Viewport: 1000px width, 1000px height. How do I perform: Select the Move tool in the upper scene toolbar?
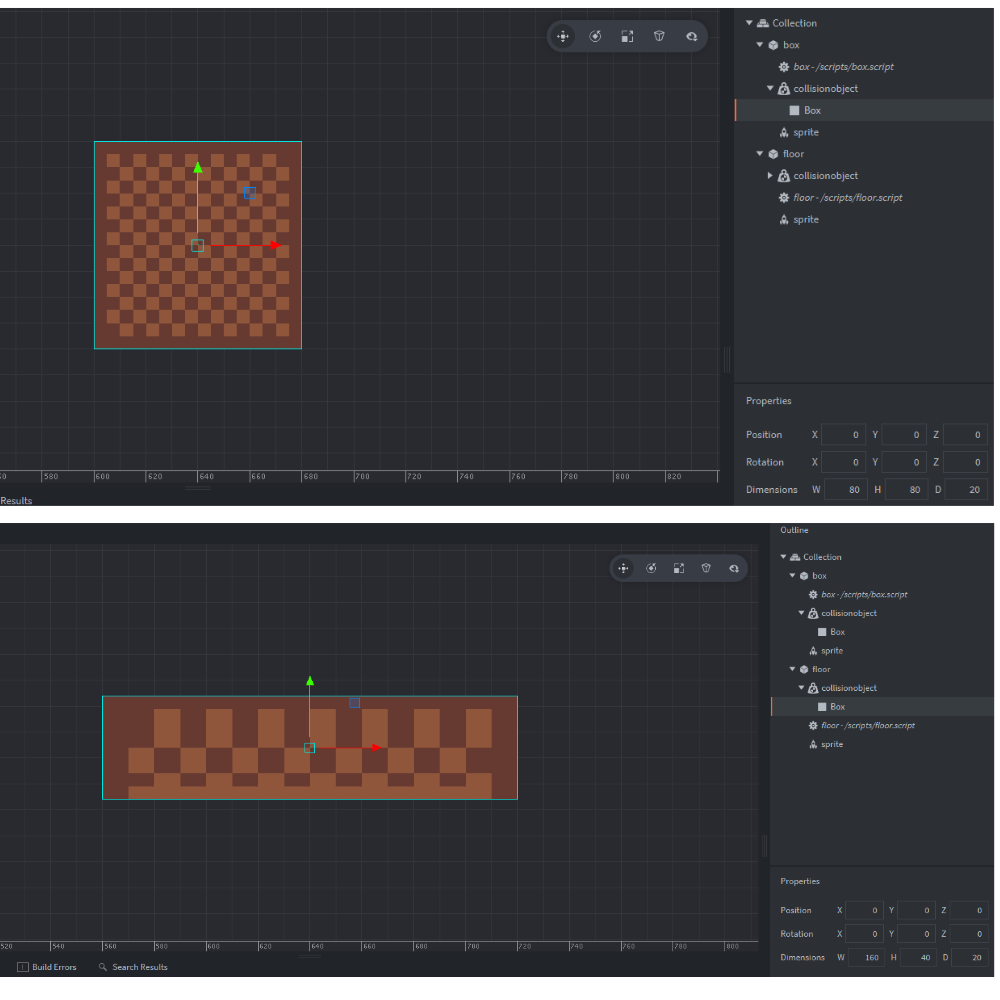[563, 36]
